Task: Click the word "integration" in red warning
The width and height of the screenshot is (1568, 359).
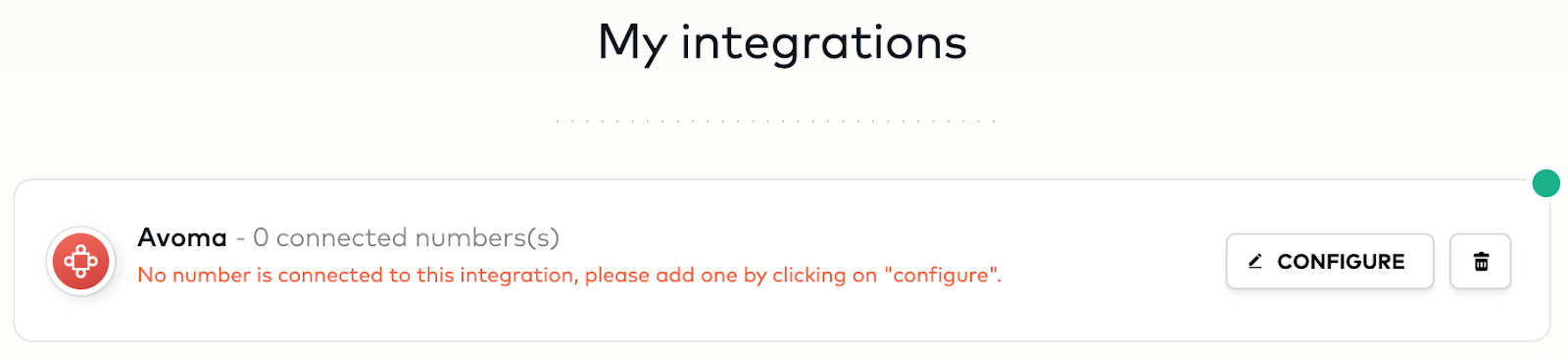Action: [x=516, y=276]
